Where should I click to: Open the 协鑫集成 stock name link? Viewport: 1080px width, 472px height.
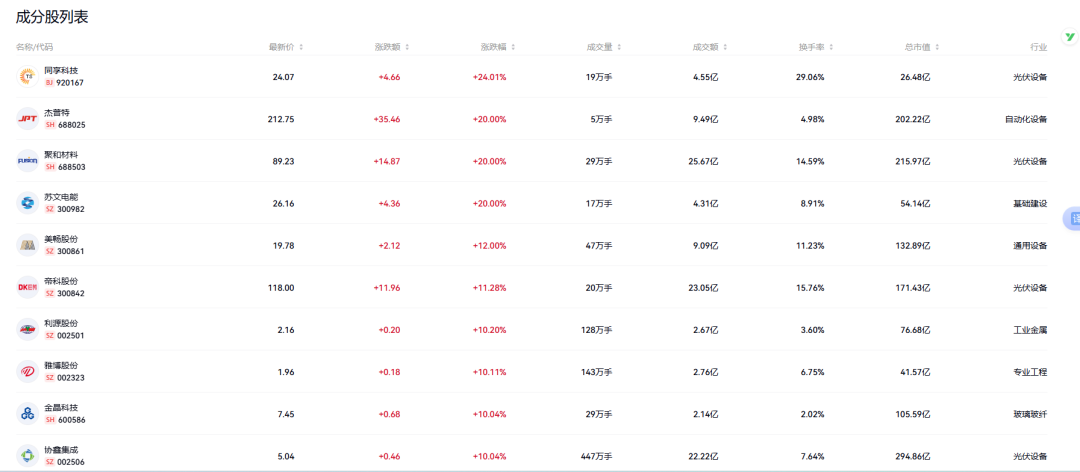click(60, 449)
